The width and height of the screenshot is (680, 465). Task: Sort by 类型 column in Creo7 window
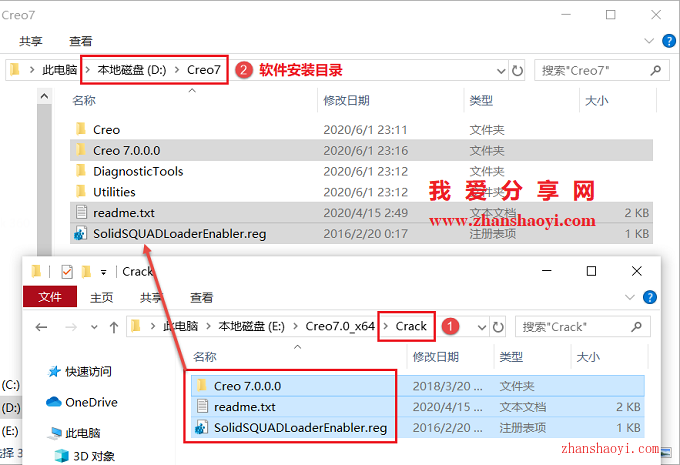coord(481,101)
